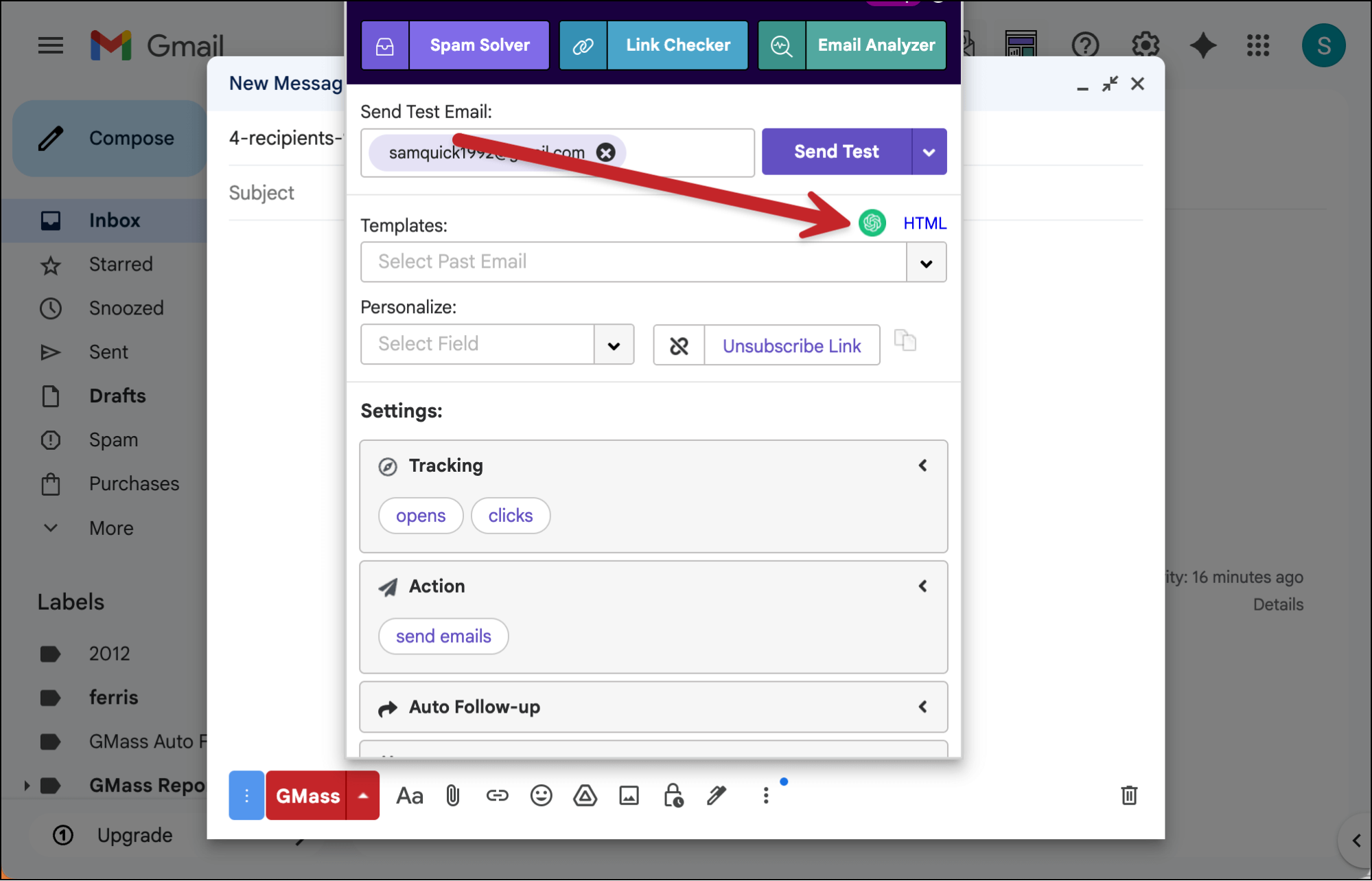Click the Select Past Email field
1372x881 pixels.
coord(633,262)
